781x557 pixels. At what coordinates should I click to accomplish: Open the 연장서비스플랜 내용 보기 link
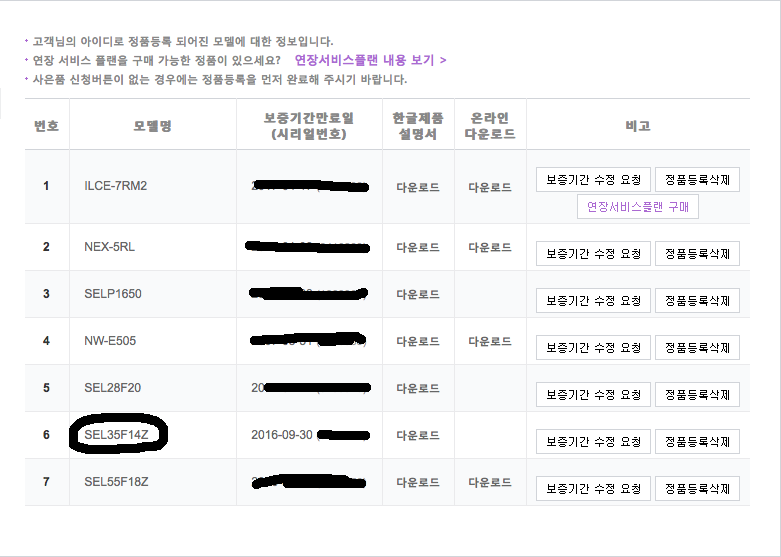(370, 60)
